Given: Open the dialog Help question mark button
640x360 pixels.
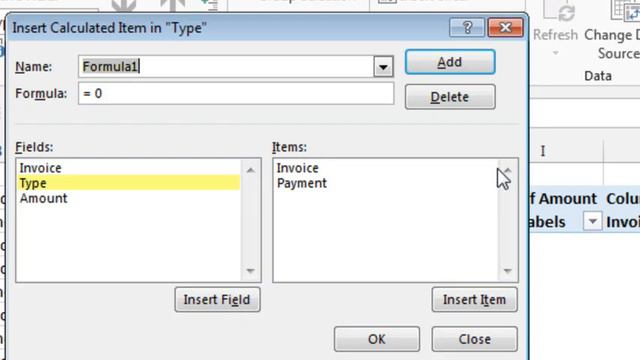Looking at the screenshot, I should tap(467, 27).
